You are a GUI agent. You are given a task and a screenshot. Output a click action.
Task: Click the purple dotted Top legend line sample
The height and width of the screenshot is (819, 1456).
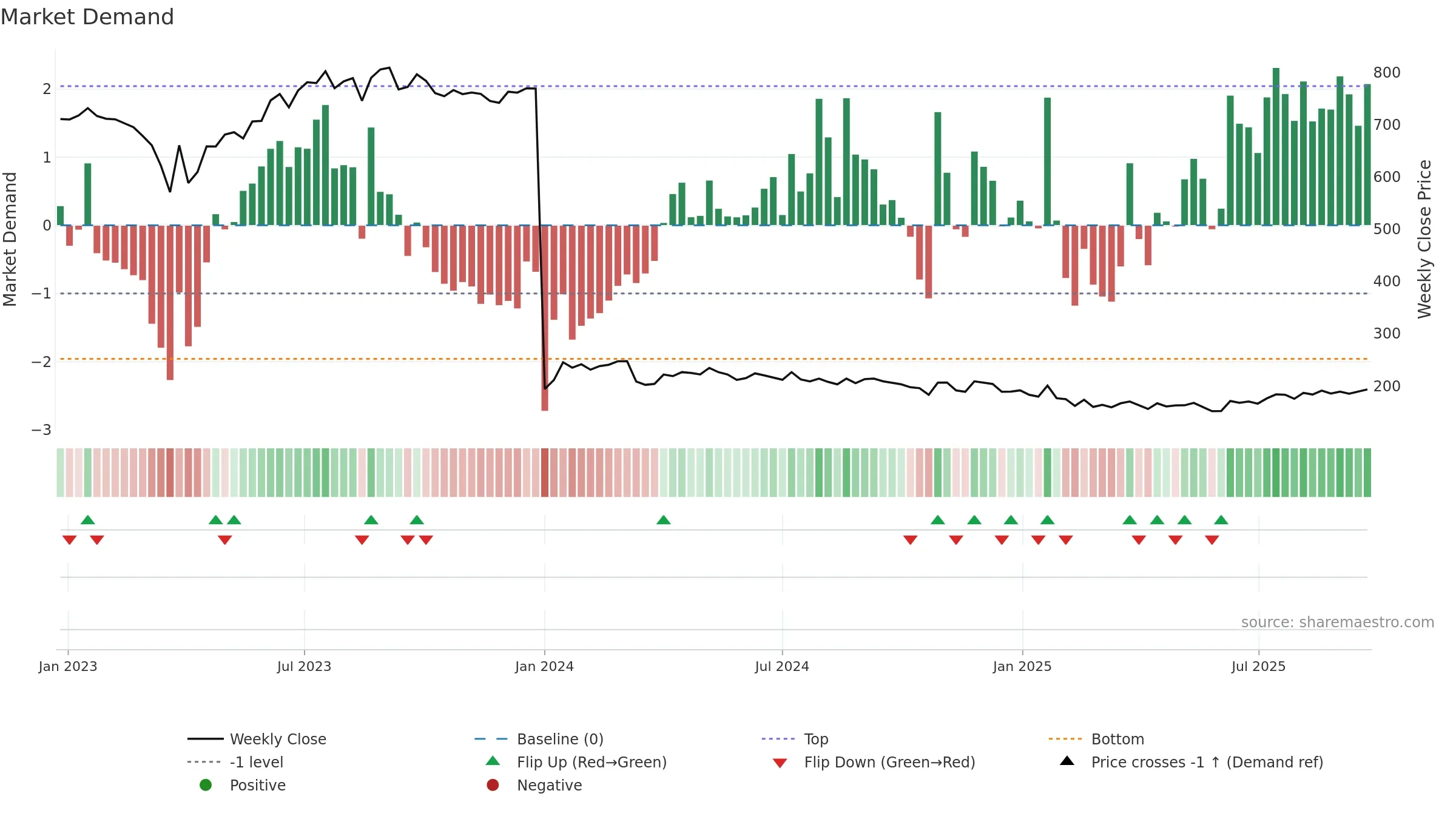point(778,739)
